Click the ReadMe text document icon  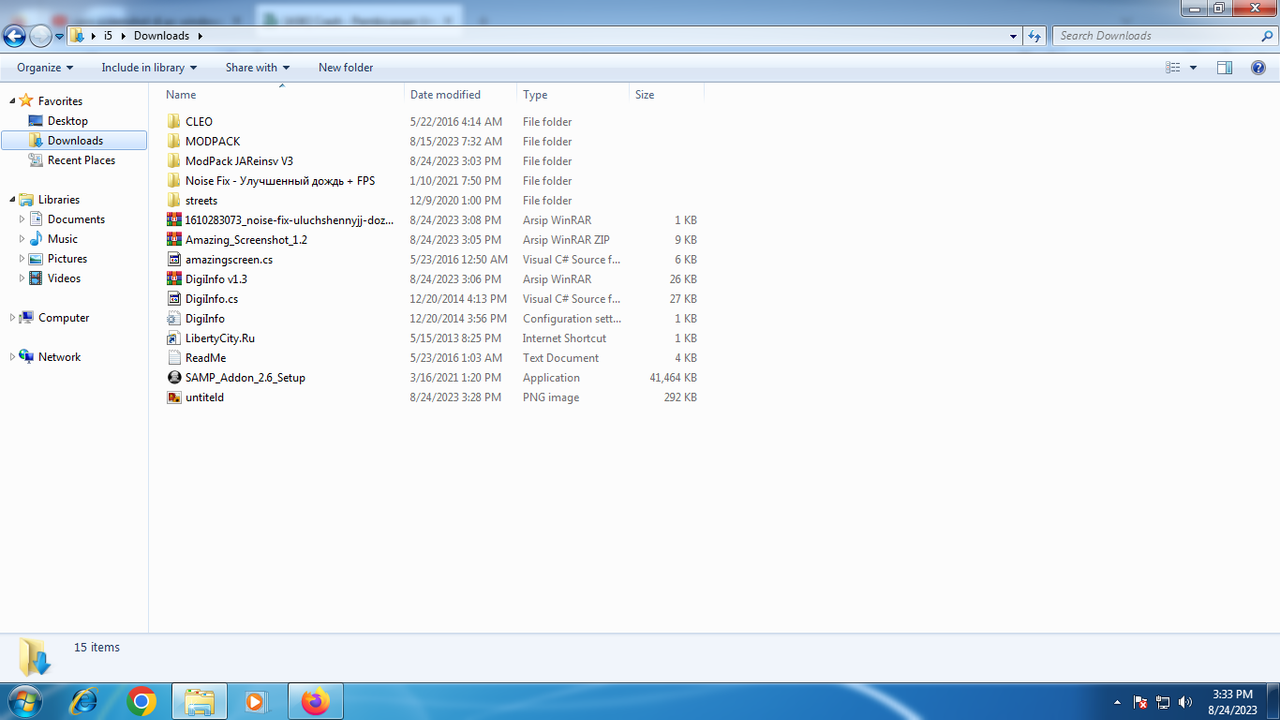(175, 358)
